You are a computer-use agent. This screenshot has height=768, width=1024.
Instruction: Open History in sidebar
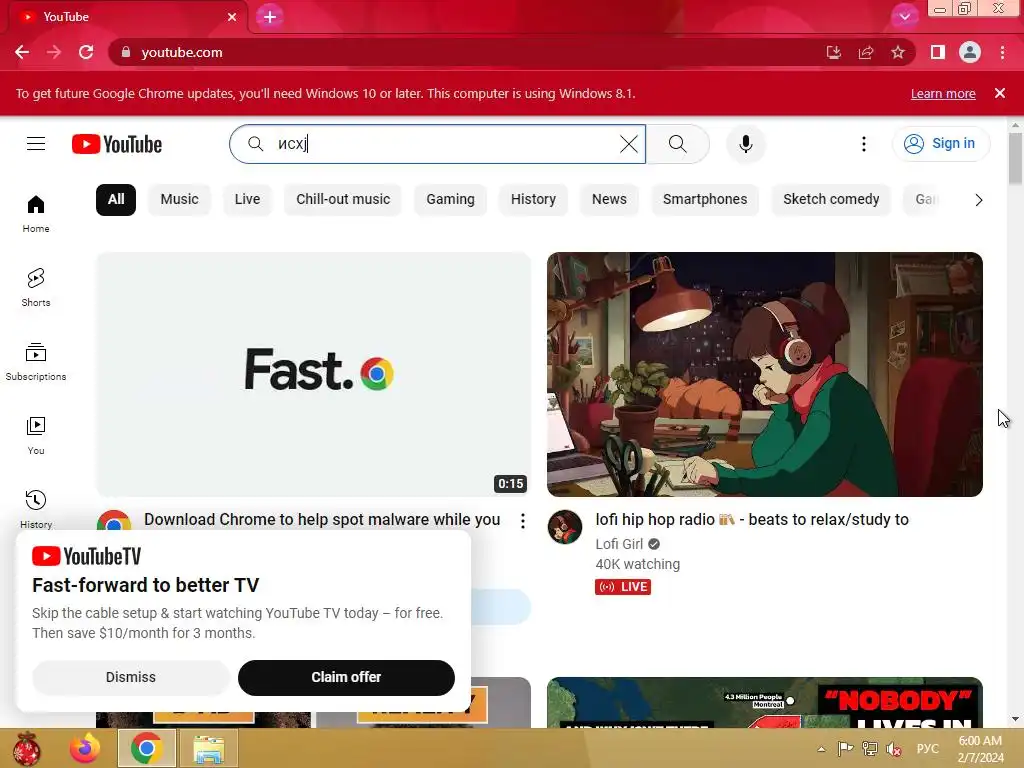[36, 509]
